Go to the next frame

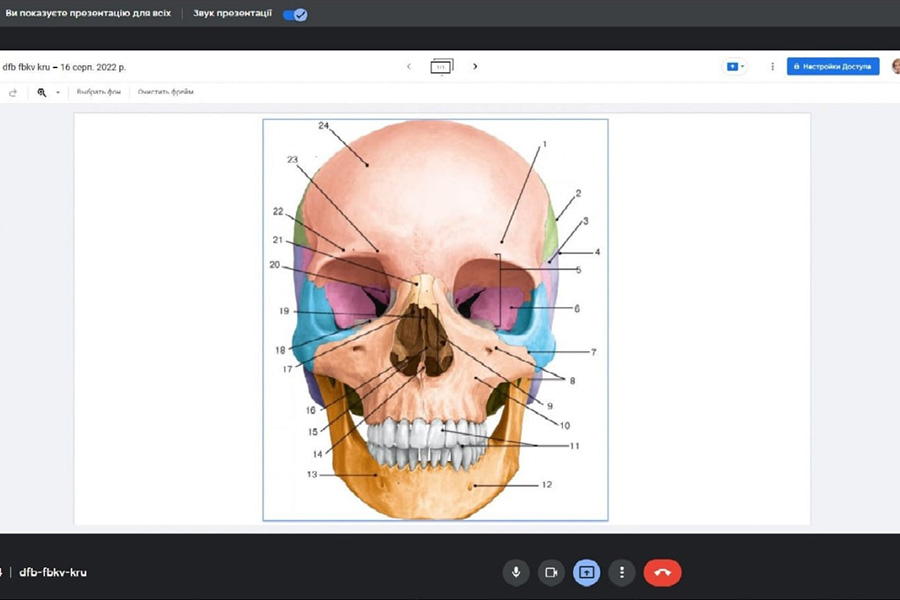coord(475,67)
